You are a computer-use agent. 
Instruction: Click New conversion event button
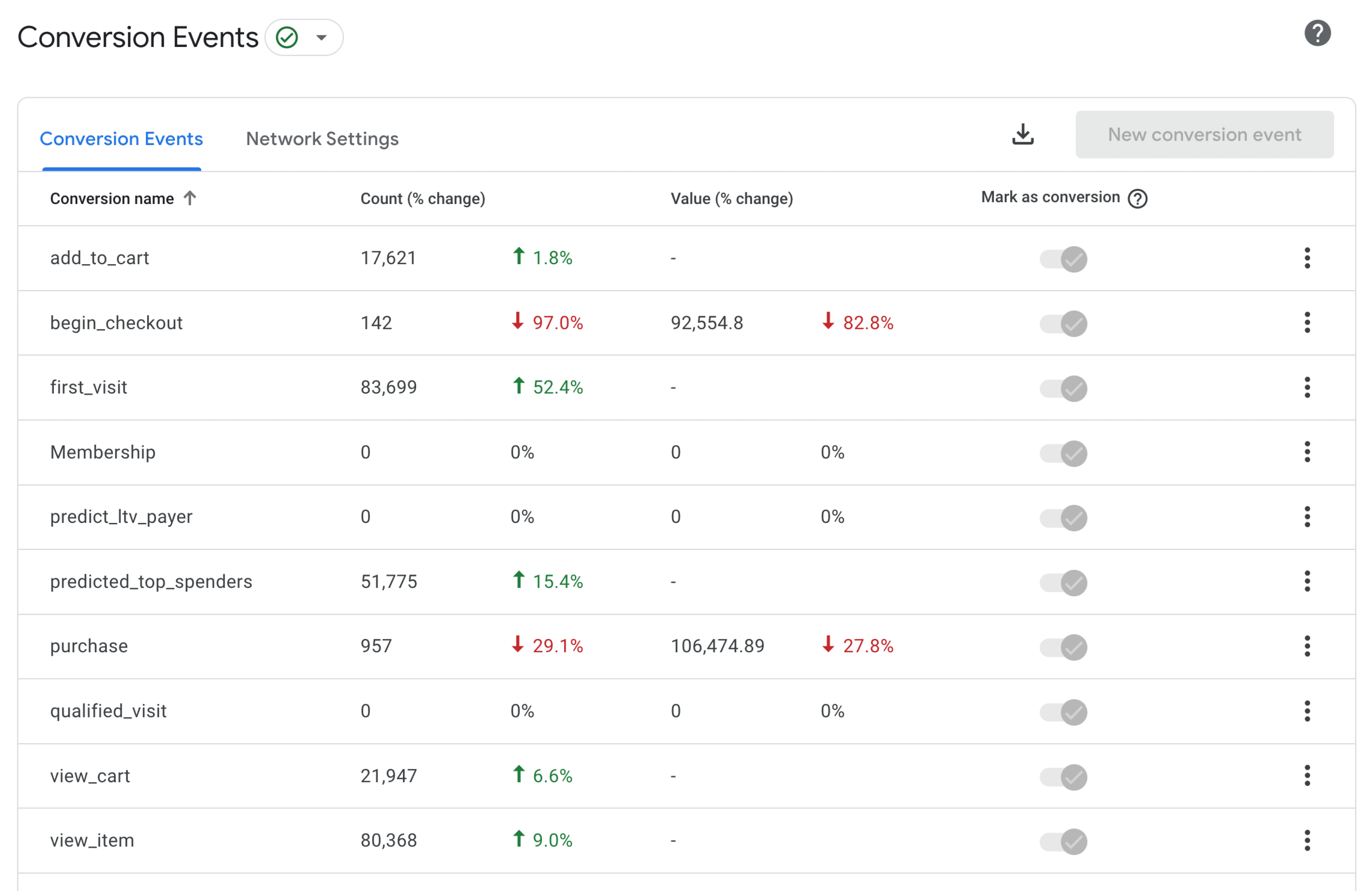coord(1204,135)
